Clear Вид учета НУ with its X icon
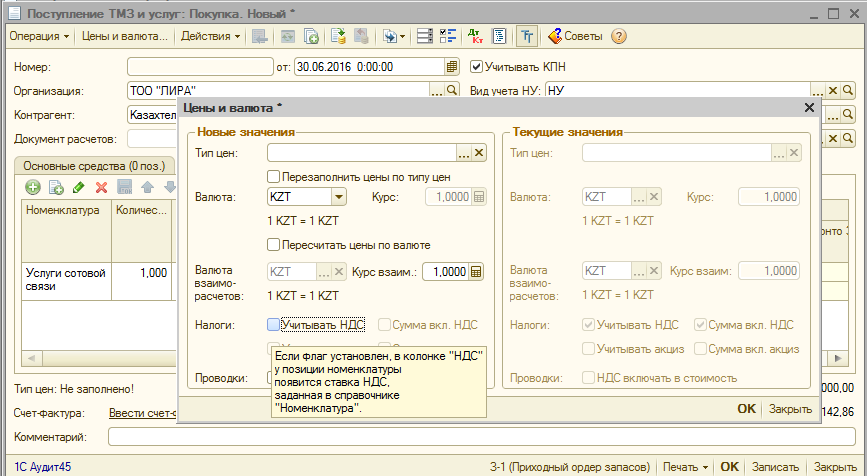This screenshot has height=476, width=867. (x=833, y=90)
